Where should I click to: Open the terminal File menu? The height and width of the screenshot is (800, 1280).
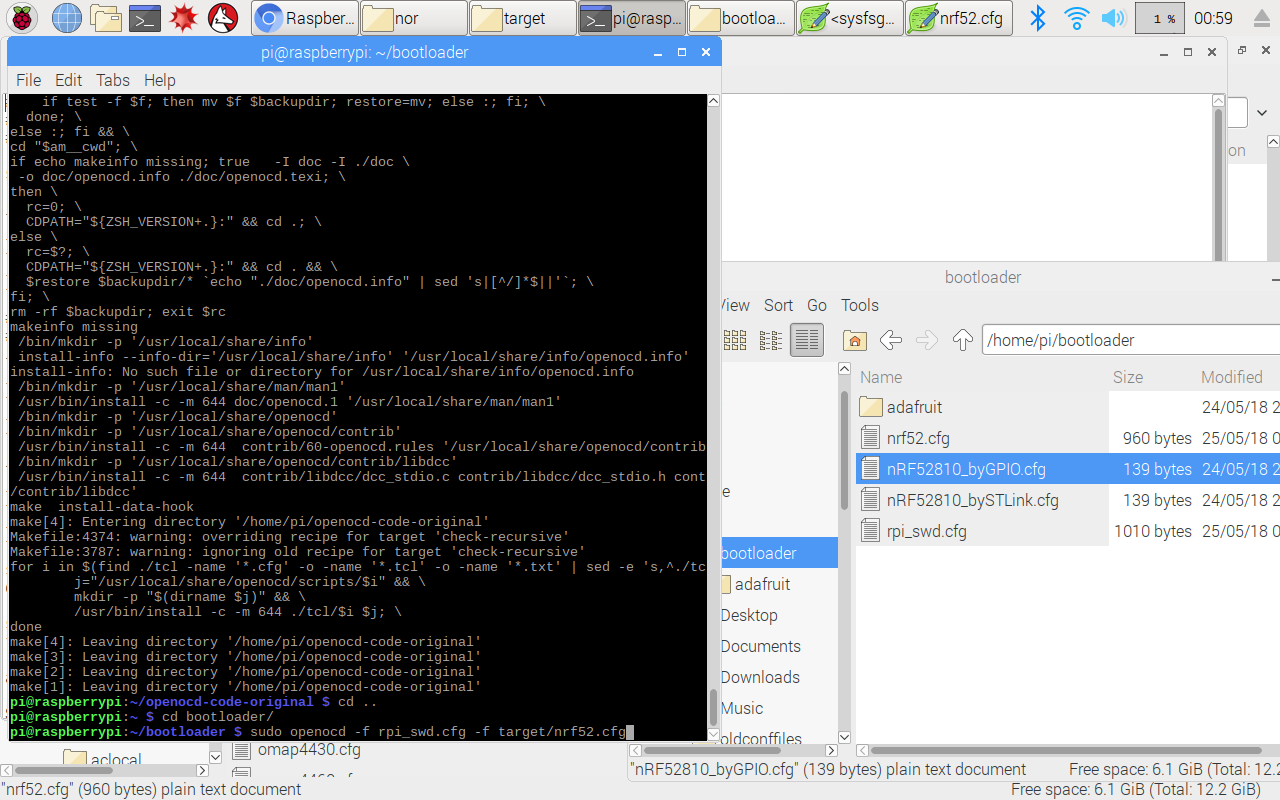[29, 80]
